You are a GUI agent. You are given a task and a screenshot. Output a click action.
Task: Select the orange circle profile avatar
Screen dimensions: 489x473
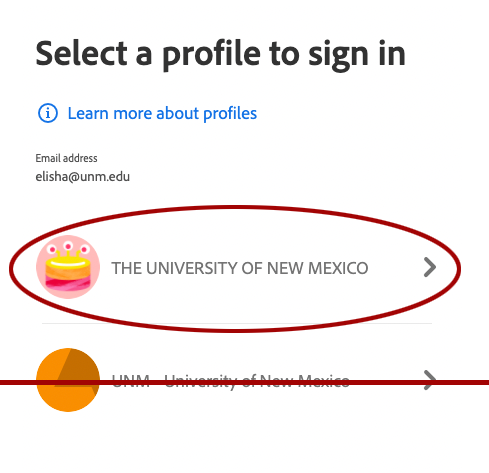68,380
